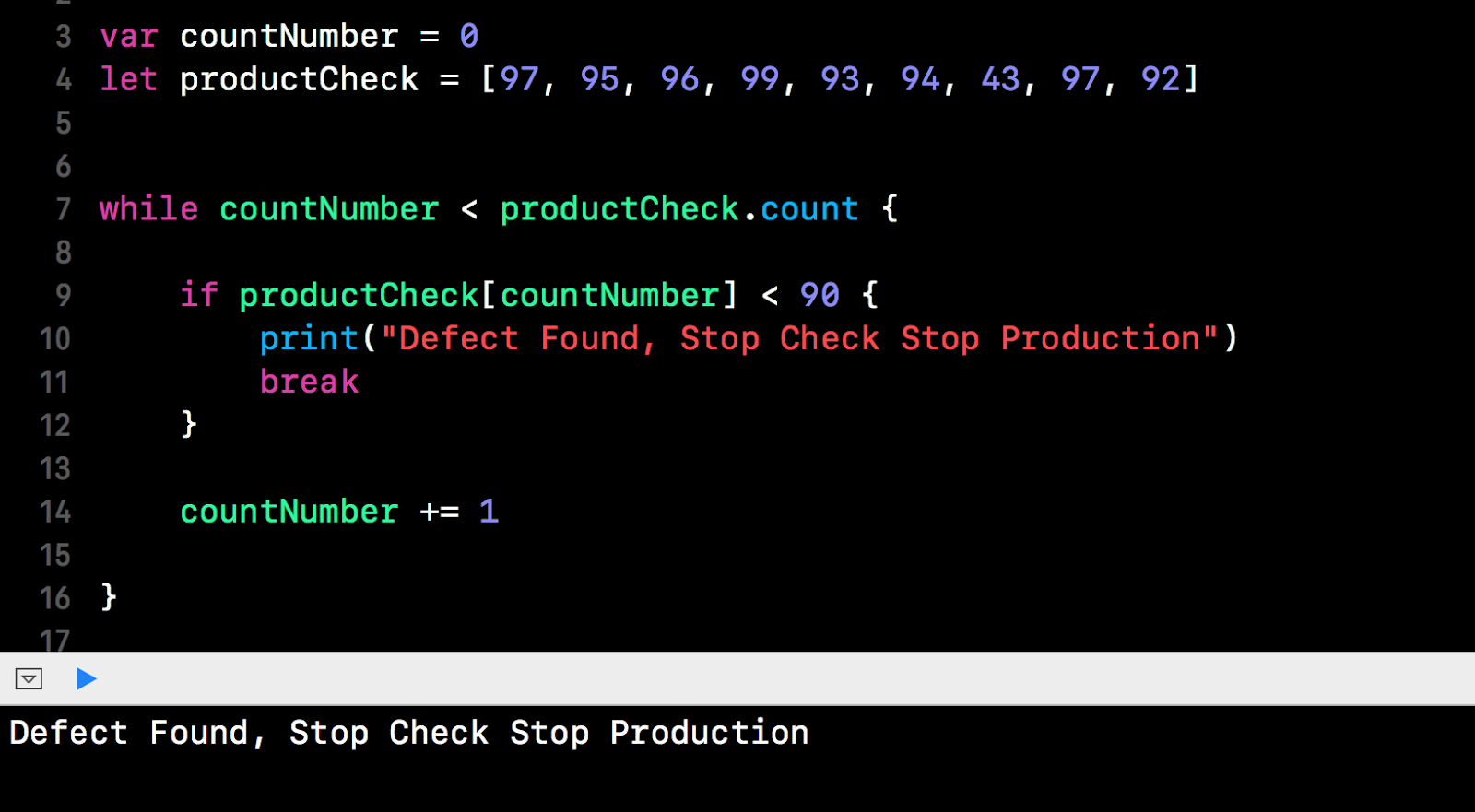Click the productCheck.count property
The width and height of the screenshot is (1475, 812).
click(x=679, y=209)
